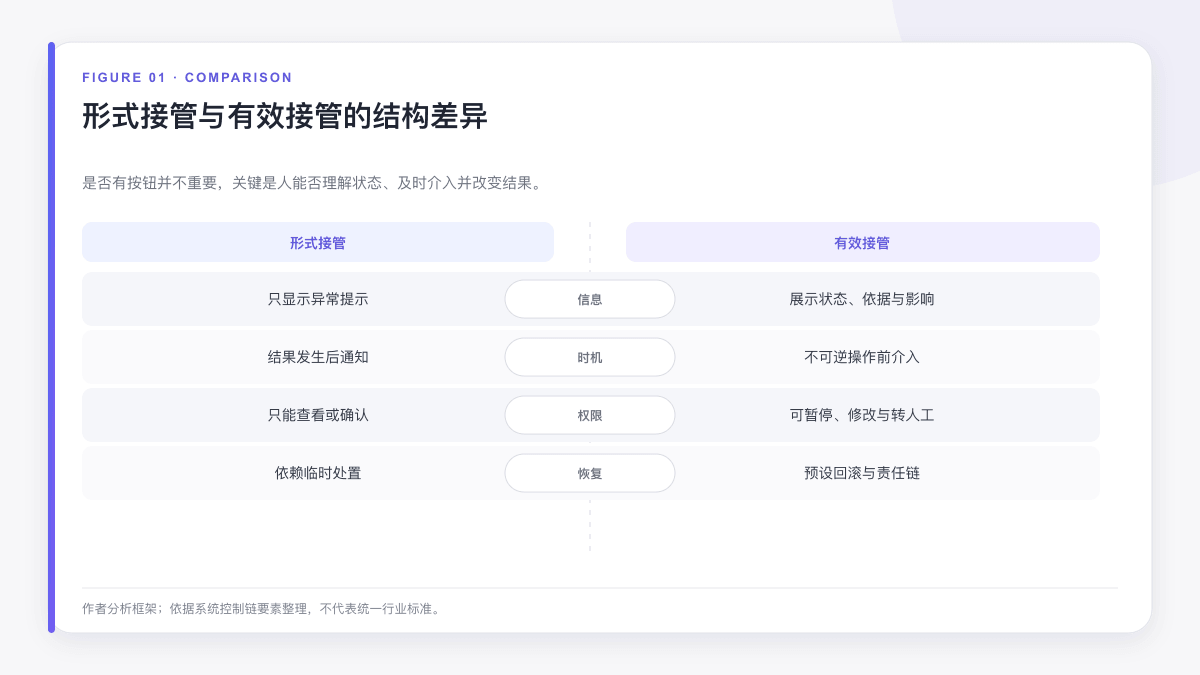
Task: Click the title 形式接管与有效接管的结构差异
Action: (285, 116)
